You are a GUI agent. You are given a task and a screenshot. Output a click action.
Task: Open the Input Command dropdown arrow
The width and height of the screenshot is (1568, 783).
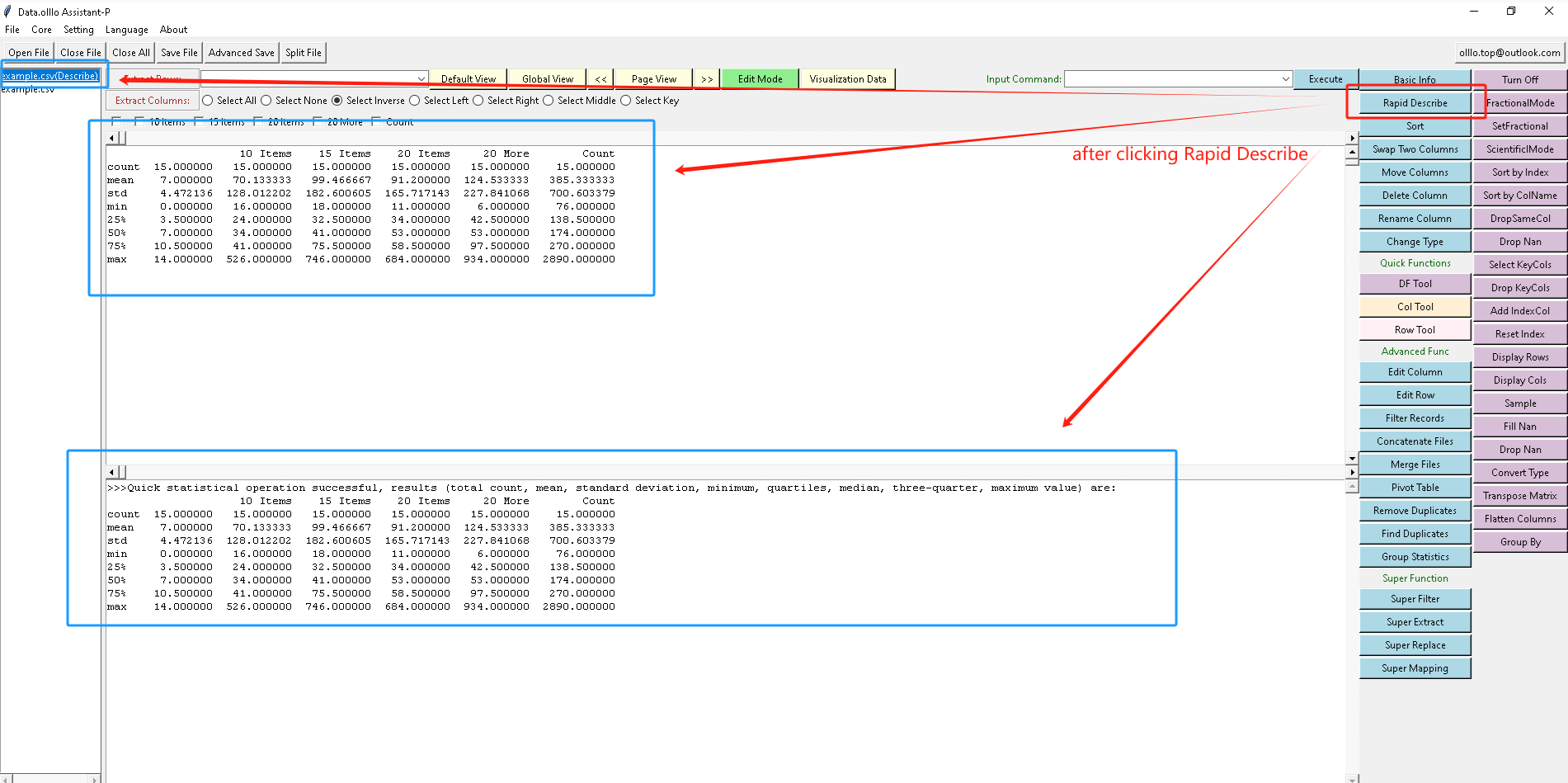point(1285,79)
